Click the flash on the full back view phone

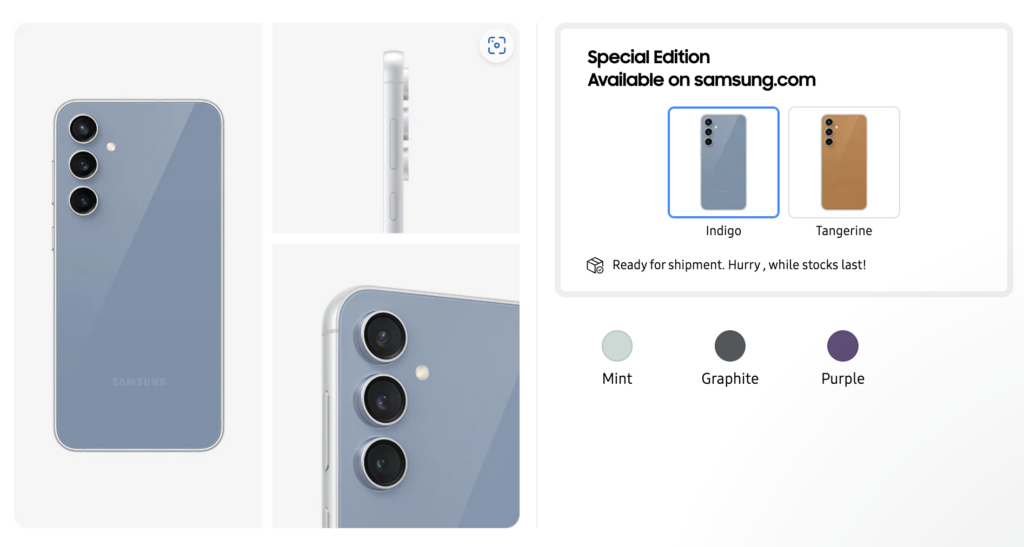(x=111, y=147)
